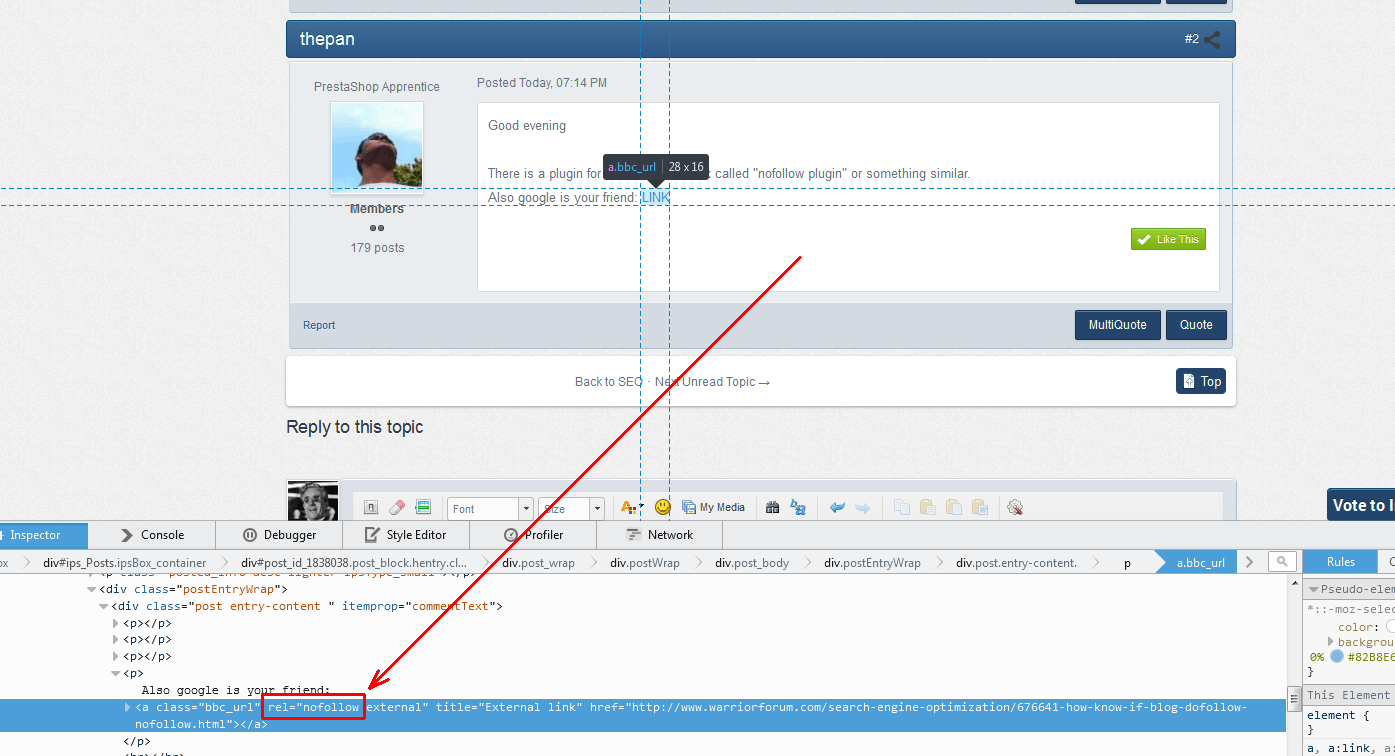The height and width of the screenshot is (756, 1395).
Task: Open the Debugger tab
Action: (280, 535)
